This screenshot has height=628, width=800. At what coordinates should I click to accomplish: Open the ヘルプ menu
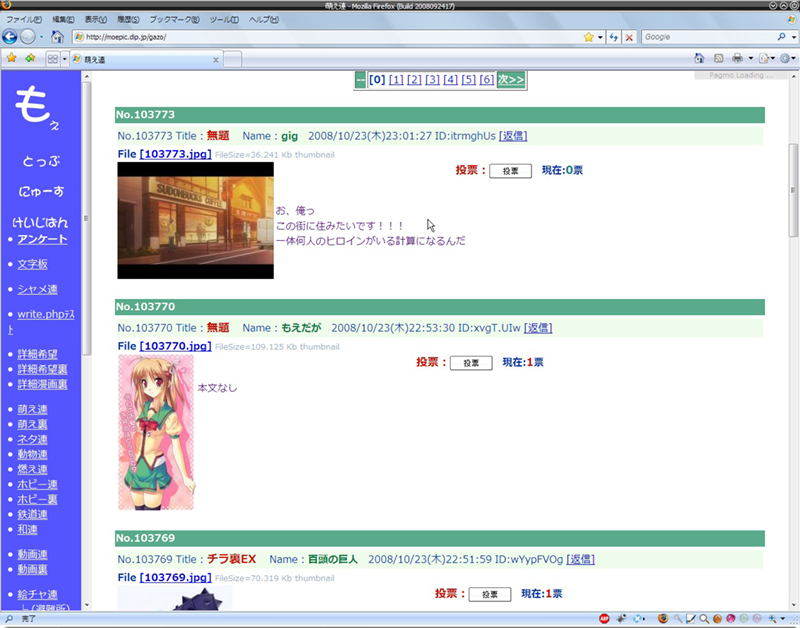coord(264,19)
